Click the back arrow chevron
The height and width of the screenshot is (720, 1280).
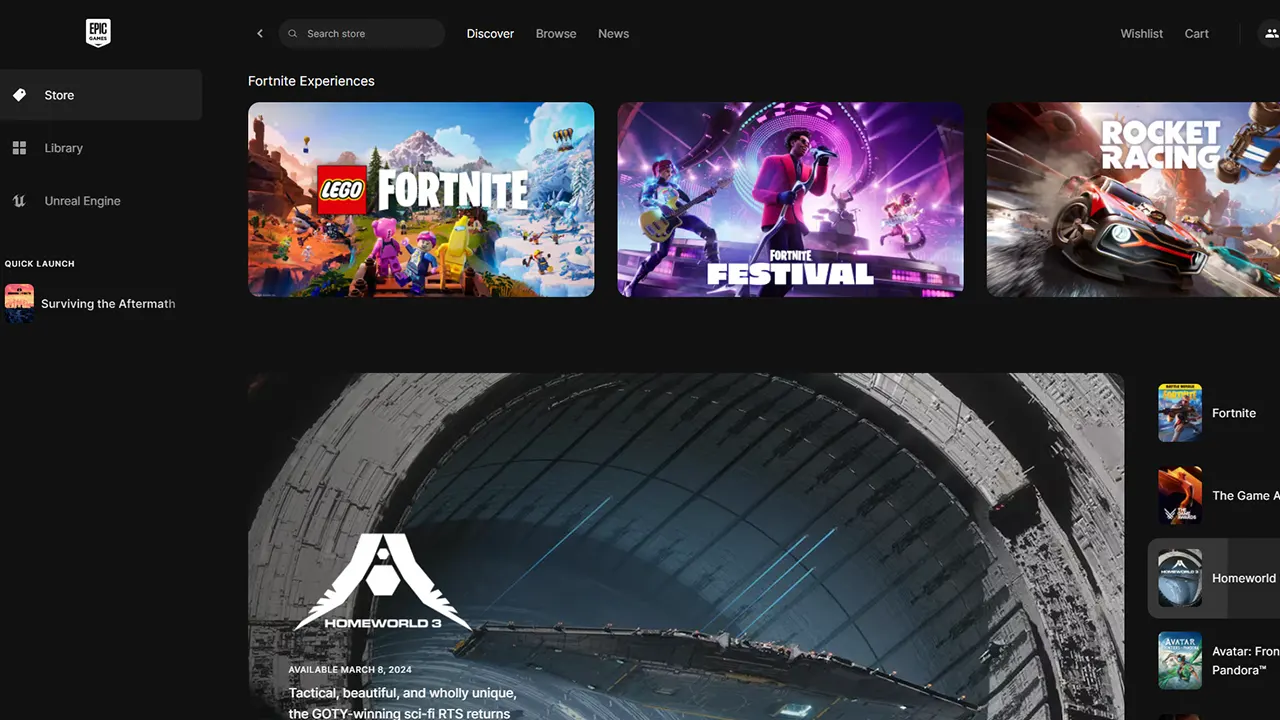coord(260,34)
